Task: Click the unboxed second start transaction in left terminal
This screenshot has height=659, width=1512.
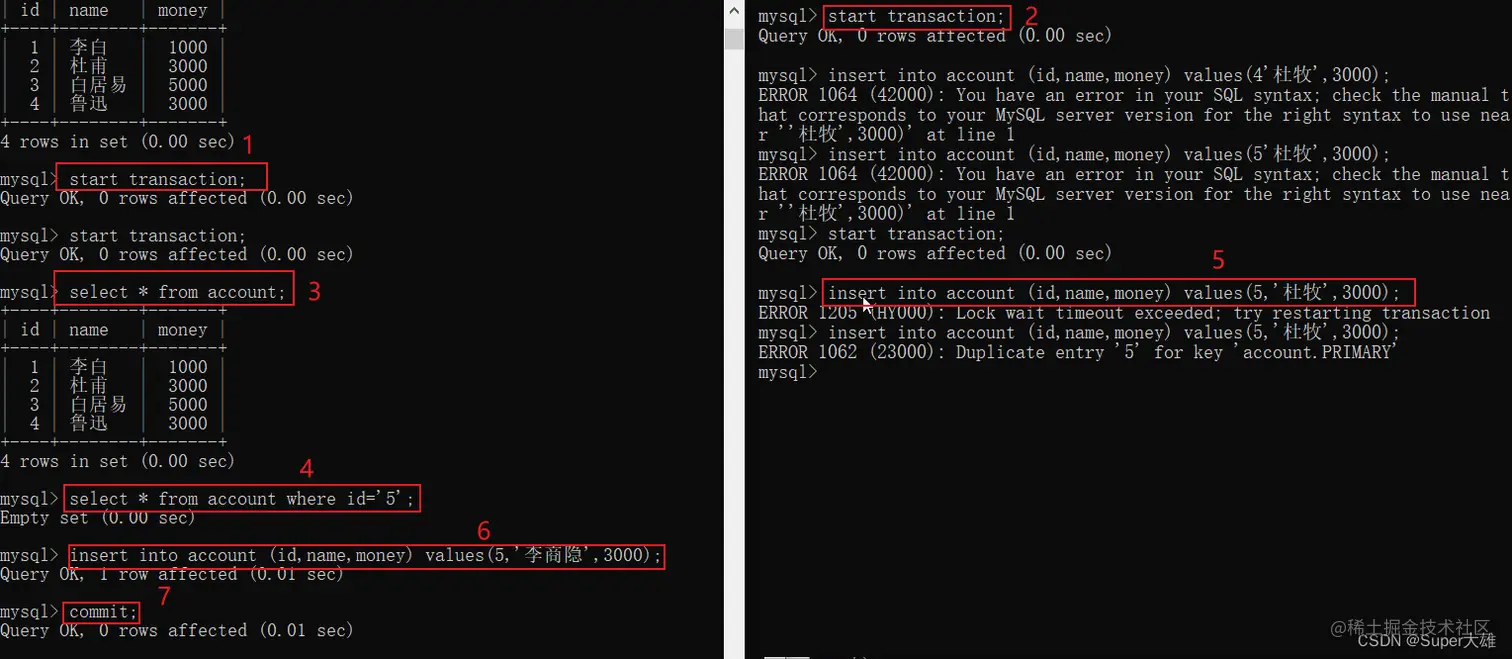Action: pos(157,236)
